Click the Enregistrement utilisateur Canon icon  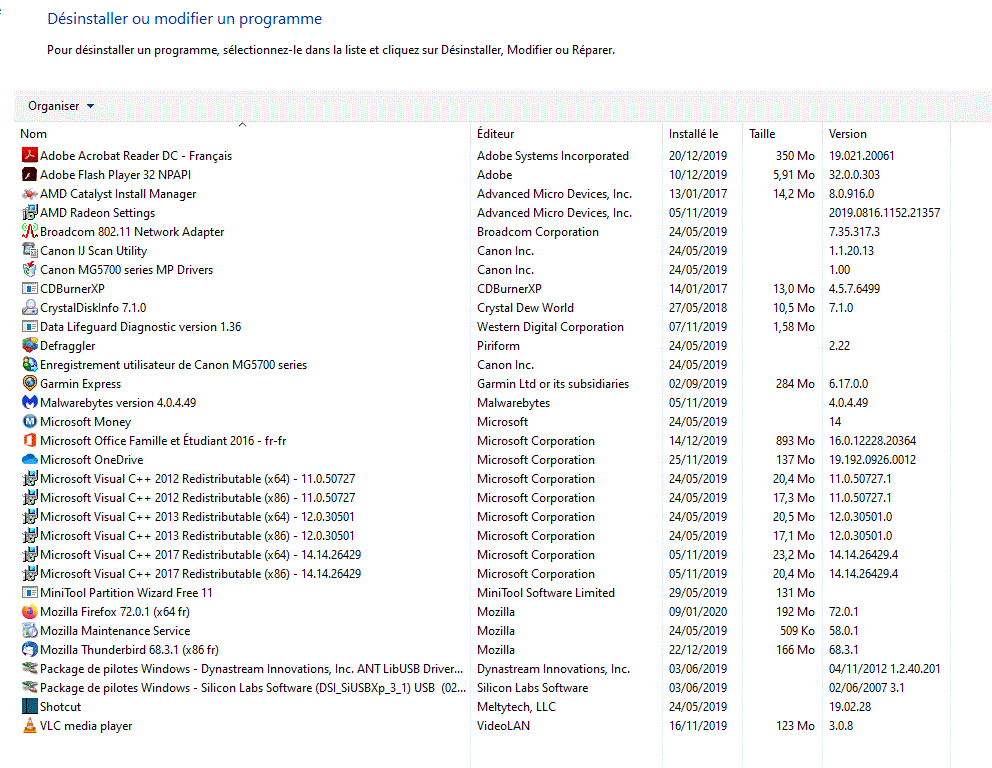tap(30, 364)
